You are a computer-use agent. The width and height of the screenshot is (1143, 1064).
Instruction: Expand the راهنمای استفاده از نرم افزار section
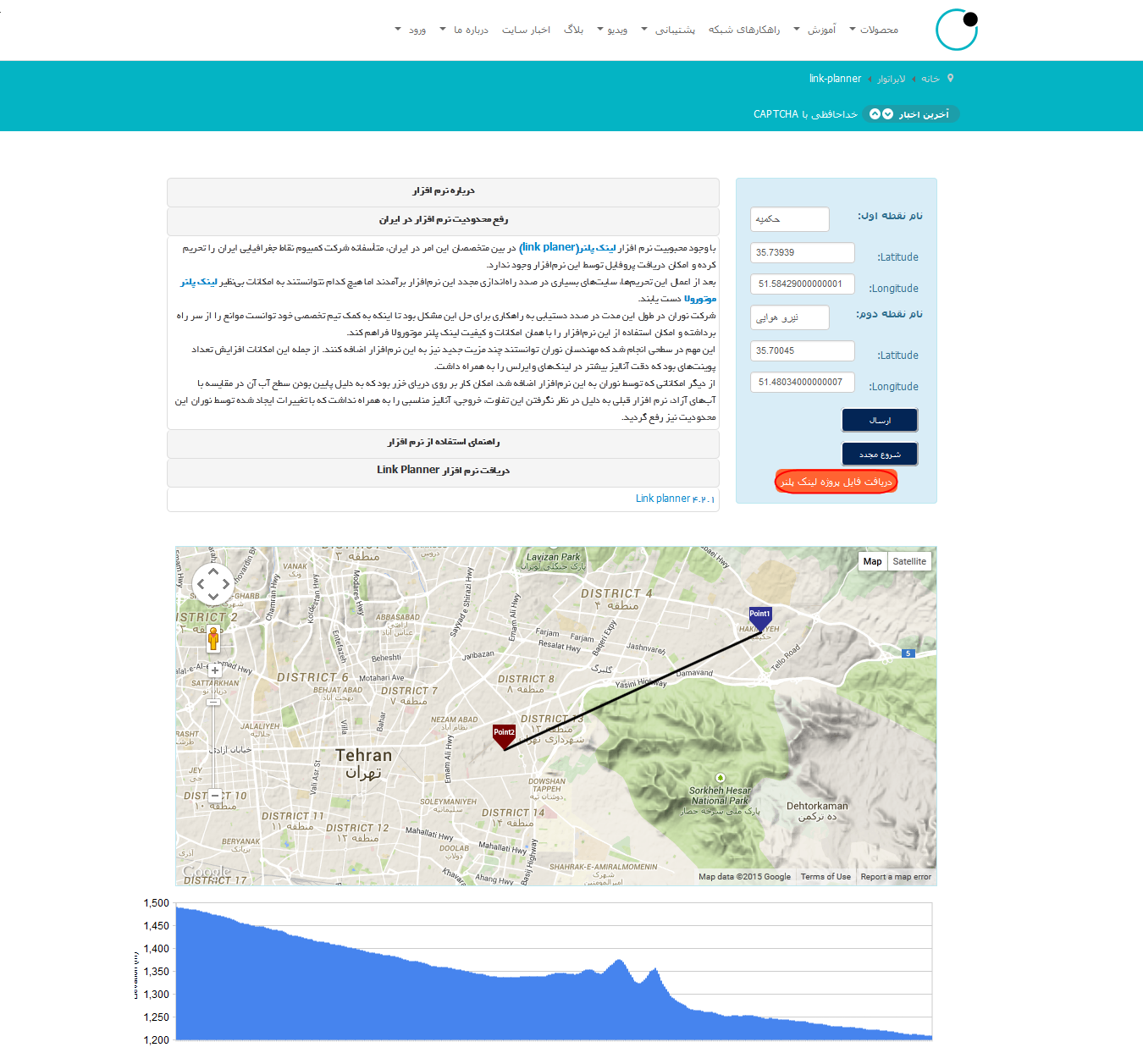(443, 443)
